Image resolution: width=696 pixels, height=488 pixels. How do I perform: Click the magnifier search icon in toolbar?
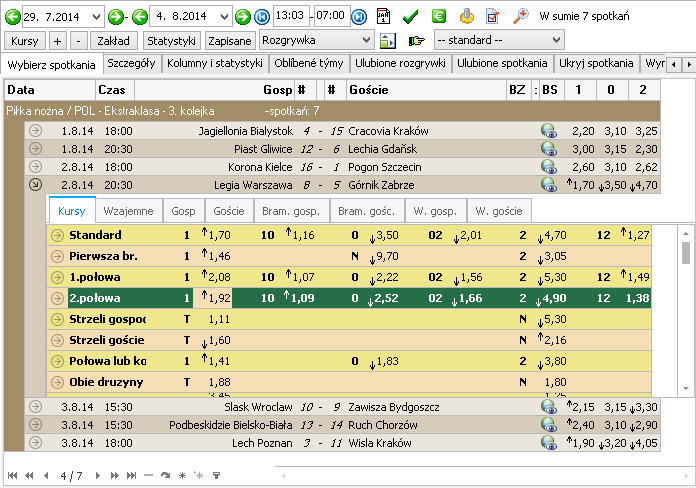(519, 16)
